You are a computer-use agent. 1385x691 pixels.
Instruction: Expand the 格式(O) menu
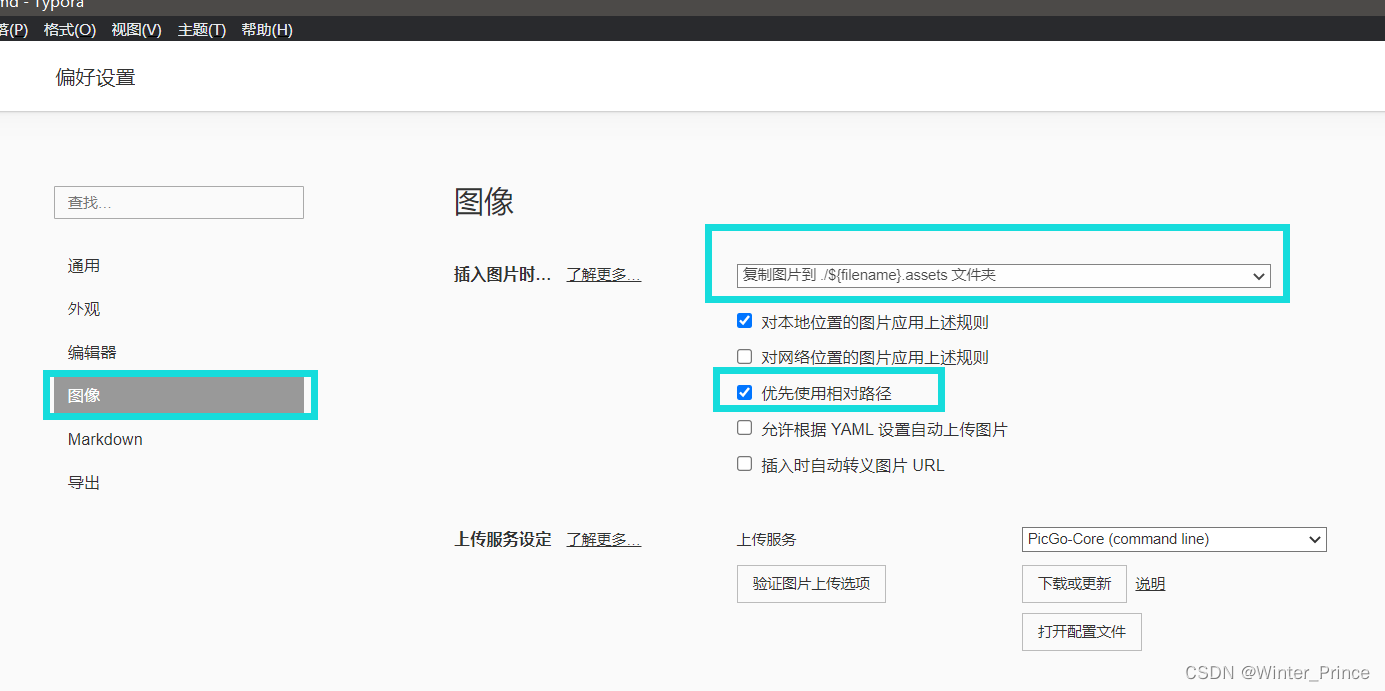pyautogui.click(x=68, y=29)
